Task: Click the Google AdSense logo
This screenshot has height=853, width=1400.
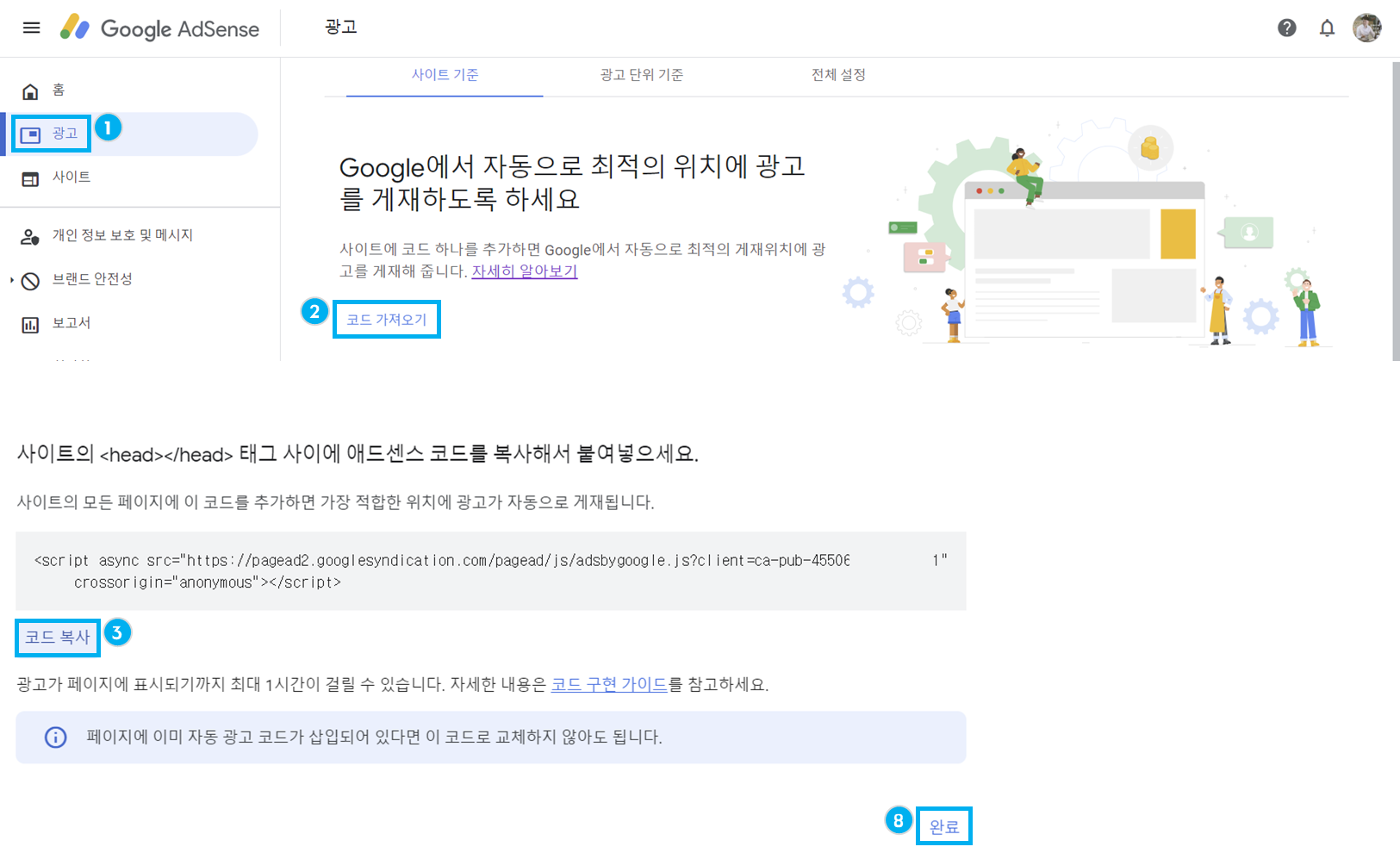Action: (159, 28)
